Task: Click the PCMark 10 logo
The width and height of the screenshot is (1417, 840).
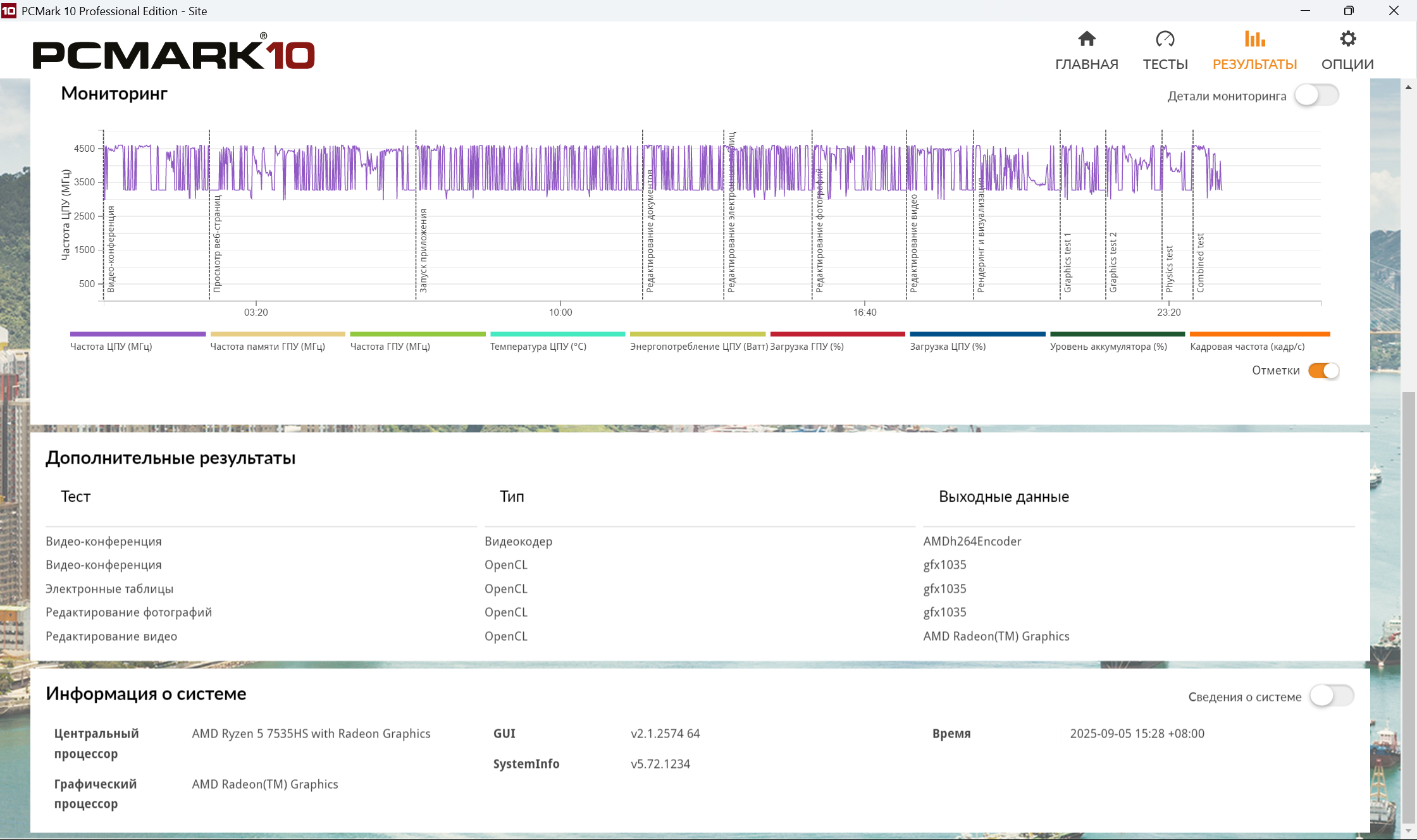Action: pyautogui.click(x=173, y=54)
